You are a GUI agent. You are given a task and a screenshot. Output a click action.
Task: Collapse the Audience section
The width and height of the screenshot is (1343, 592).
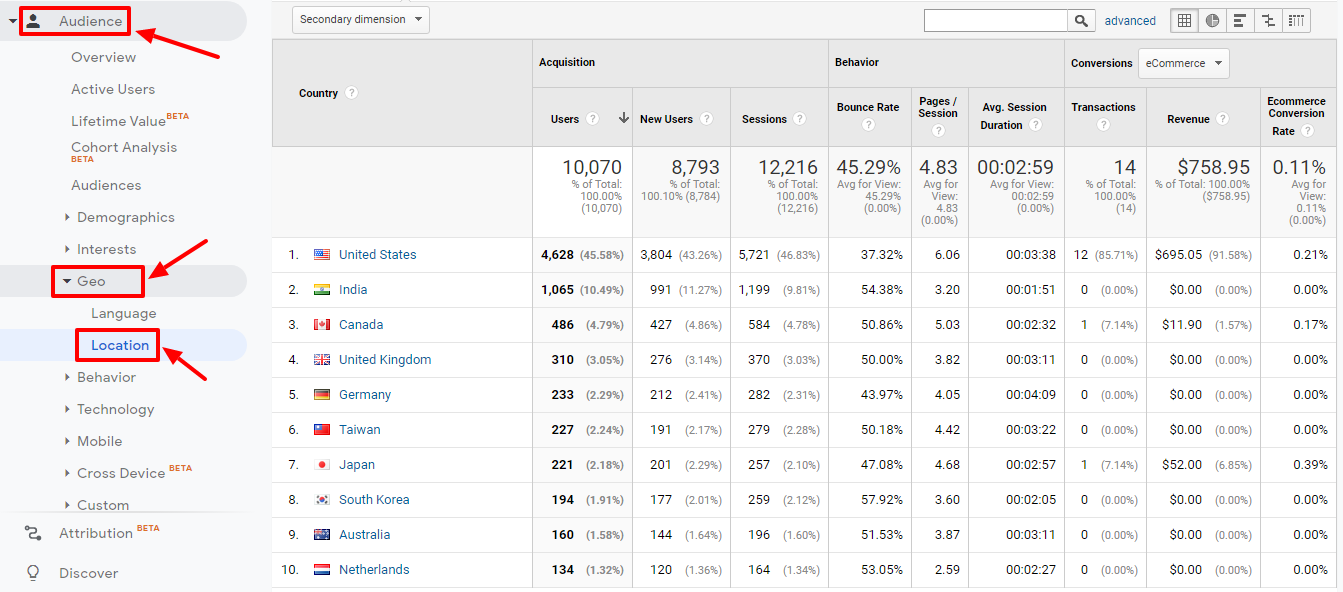13,21
